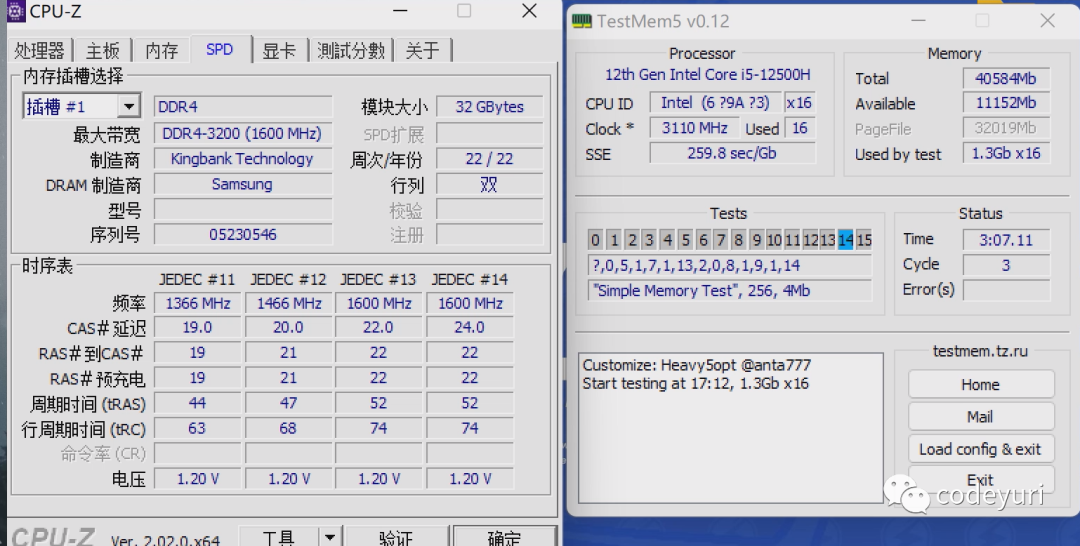Click the 12th Gen Intel Core i5-12500H text

pos(707,74)
